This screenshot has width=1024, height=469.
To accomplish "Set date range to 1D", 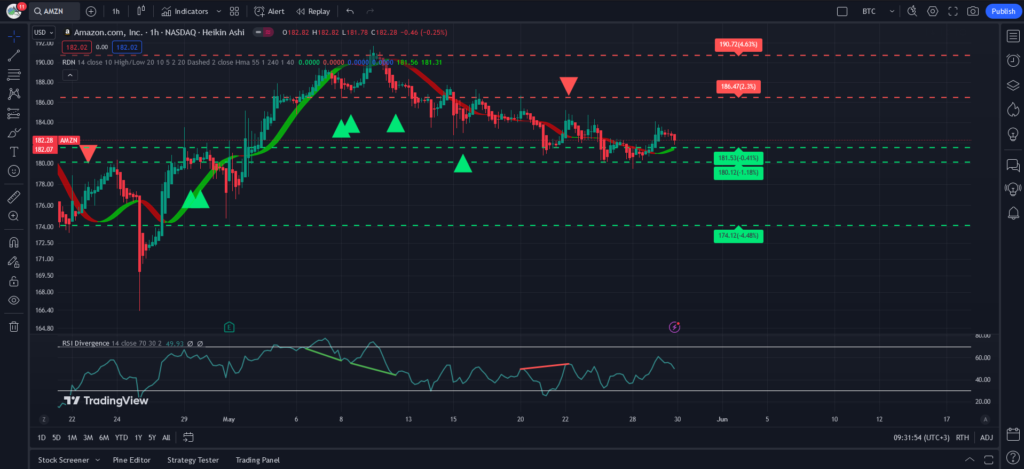I will coord(42,438).
